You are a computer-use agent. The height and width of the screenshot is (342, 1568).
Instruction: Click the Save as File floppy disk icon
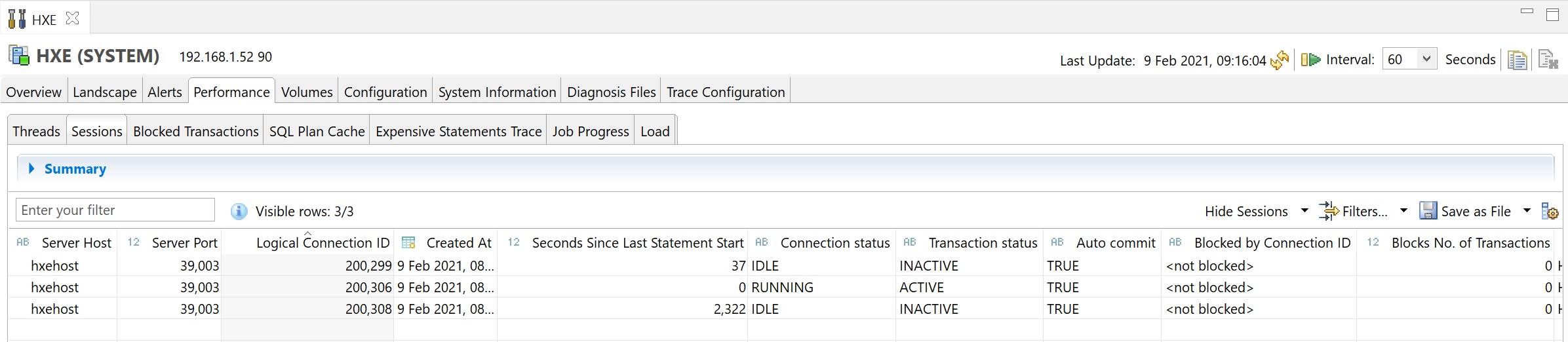tap(1428, 211)
